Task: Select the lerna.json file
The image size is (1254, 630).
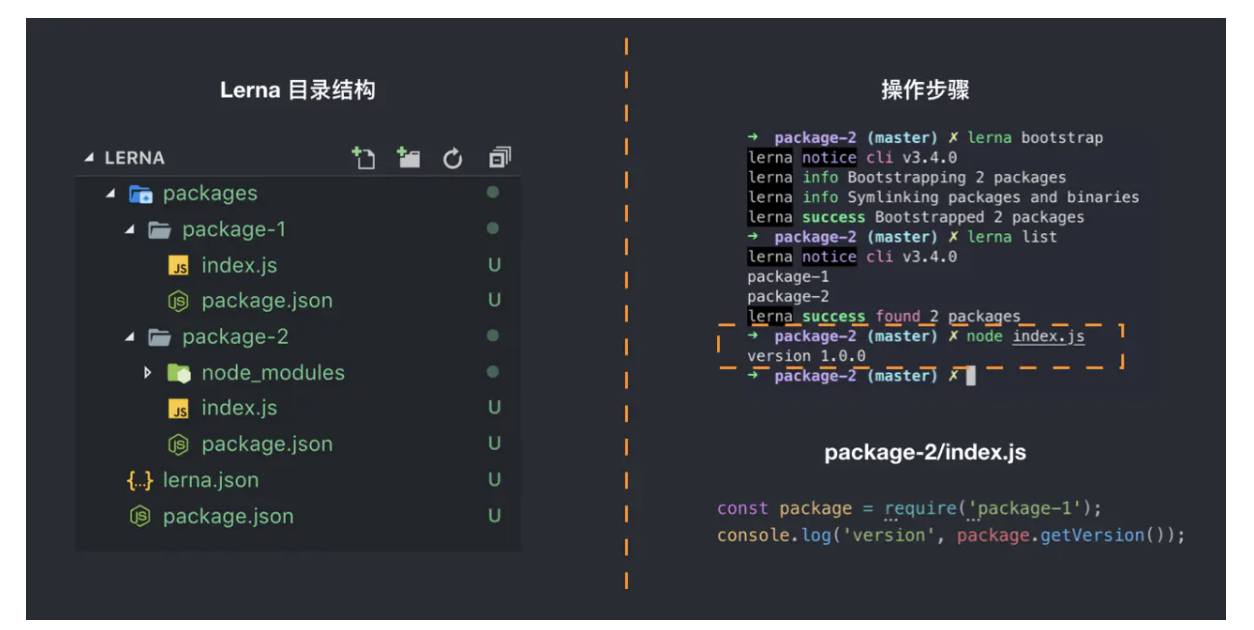Action: [210, 481]
